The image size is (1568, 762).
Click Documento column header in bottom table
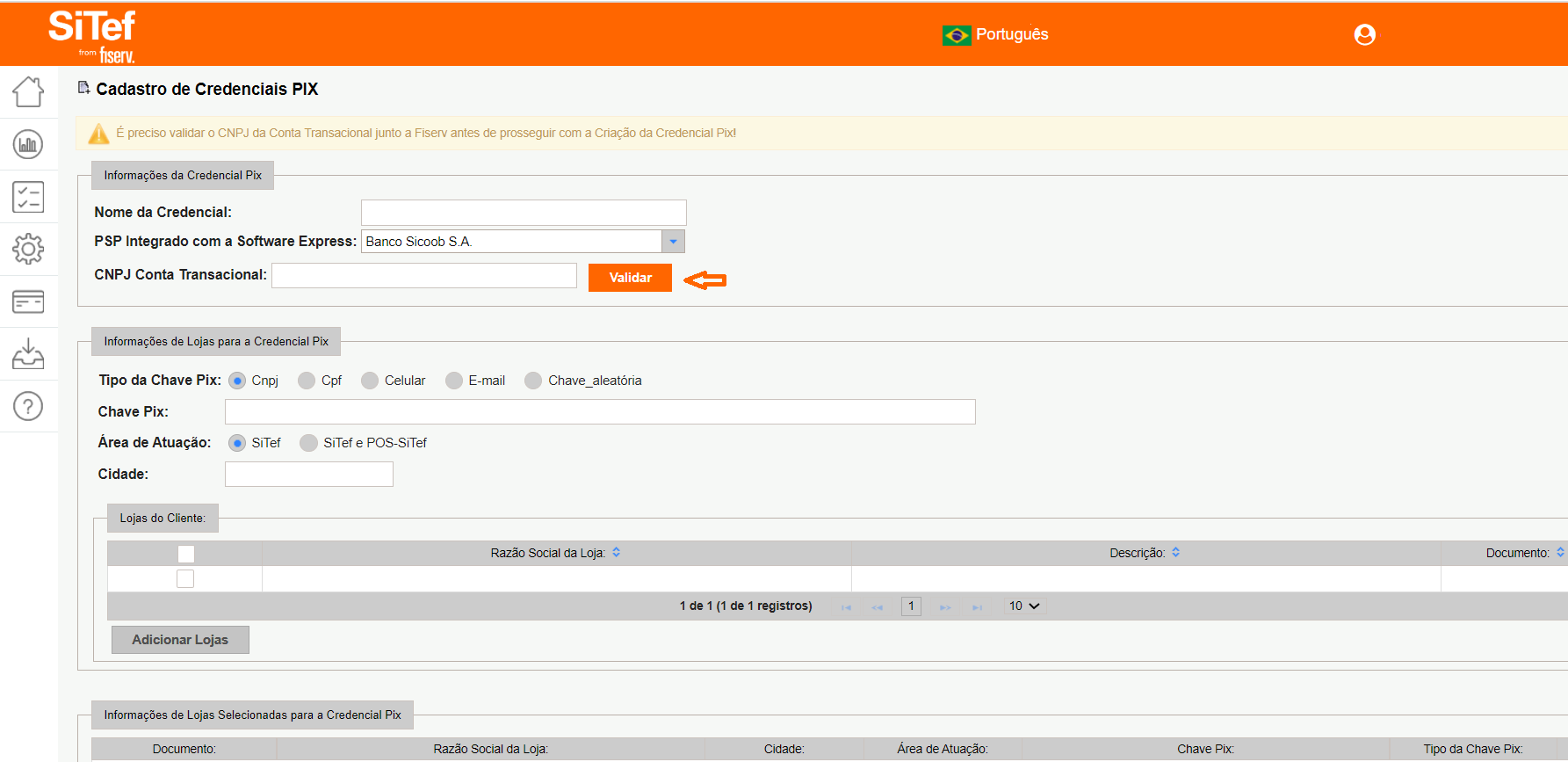point(184,750)
